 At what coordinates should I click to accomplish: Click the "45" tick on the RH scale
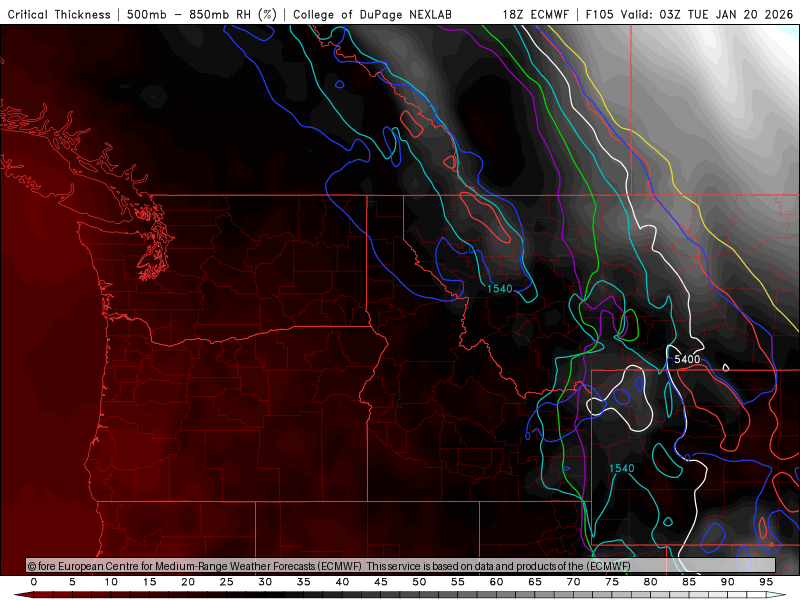pos(381,582)
